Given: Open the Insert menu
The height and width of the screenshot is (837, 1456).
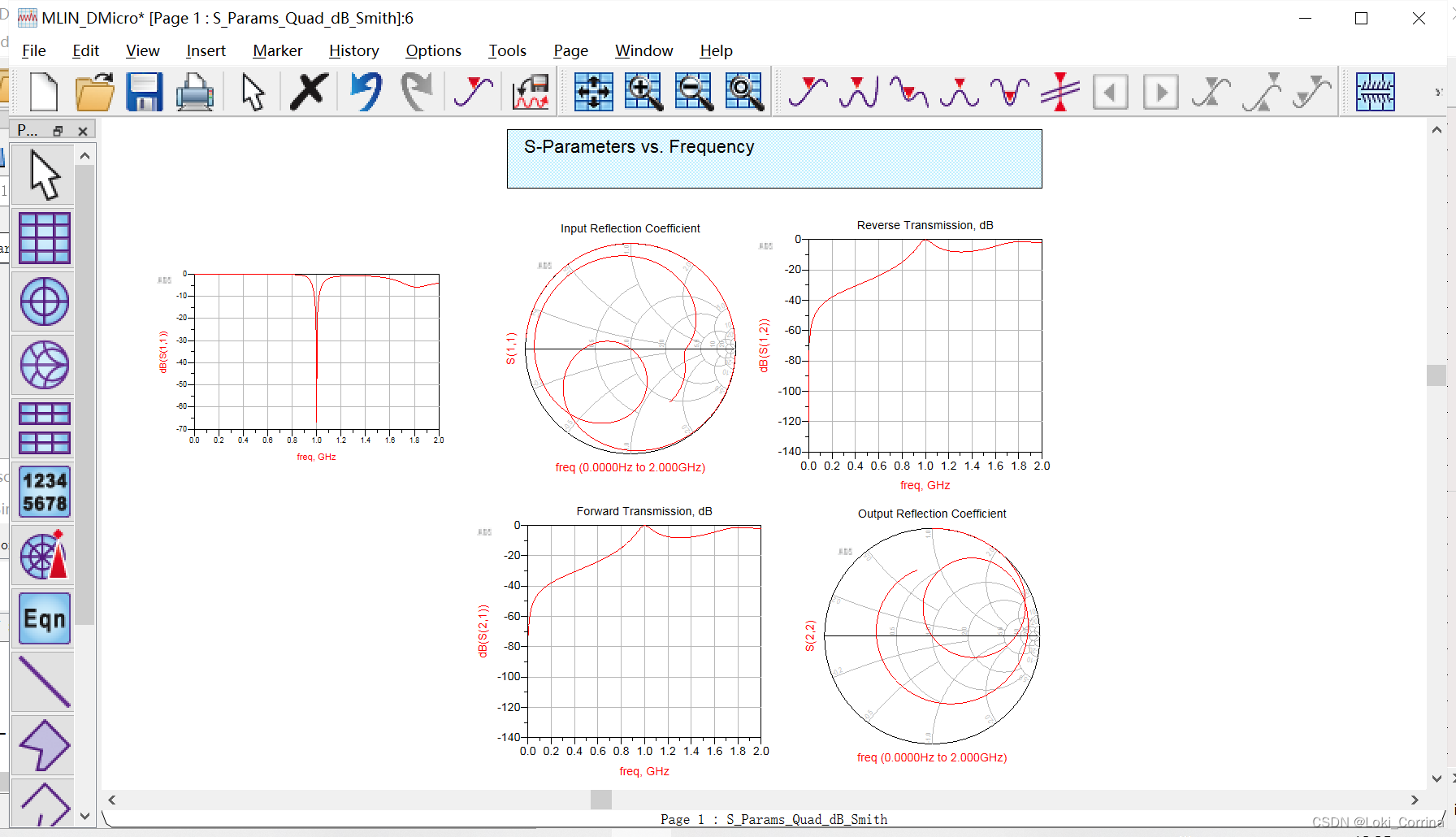Looking at the screenshot, I should pos(206,50).
